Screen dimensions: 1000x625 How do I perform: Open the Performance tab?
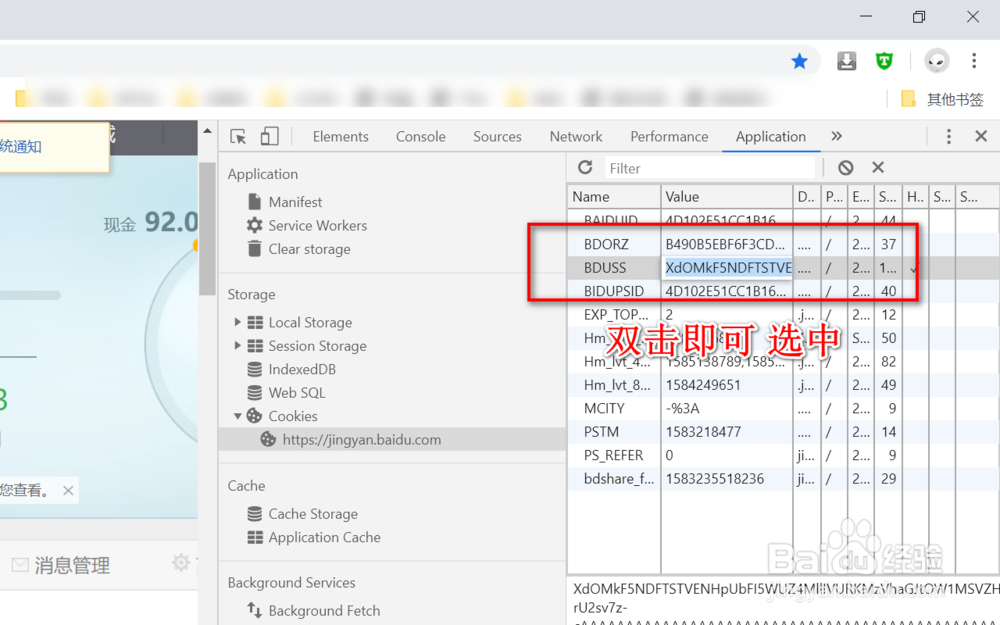coord(669,136)
